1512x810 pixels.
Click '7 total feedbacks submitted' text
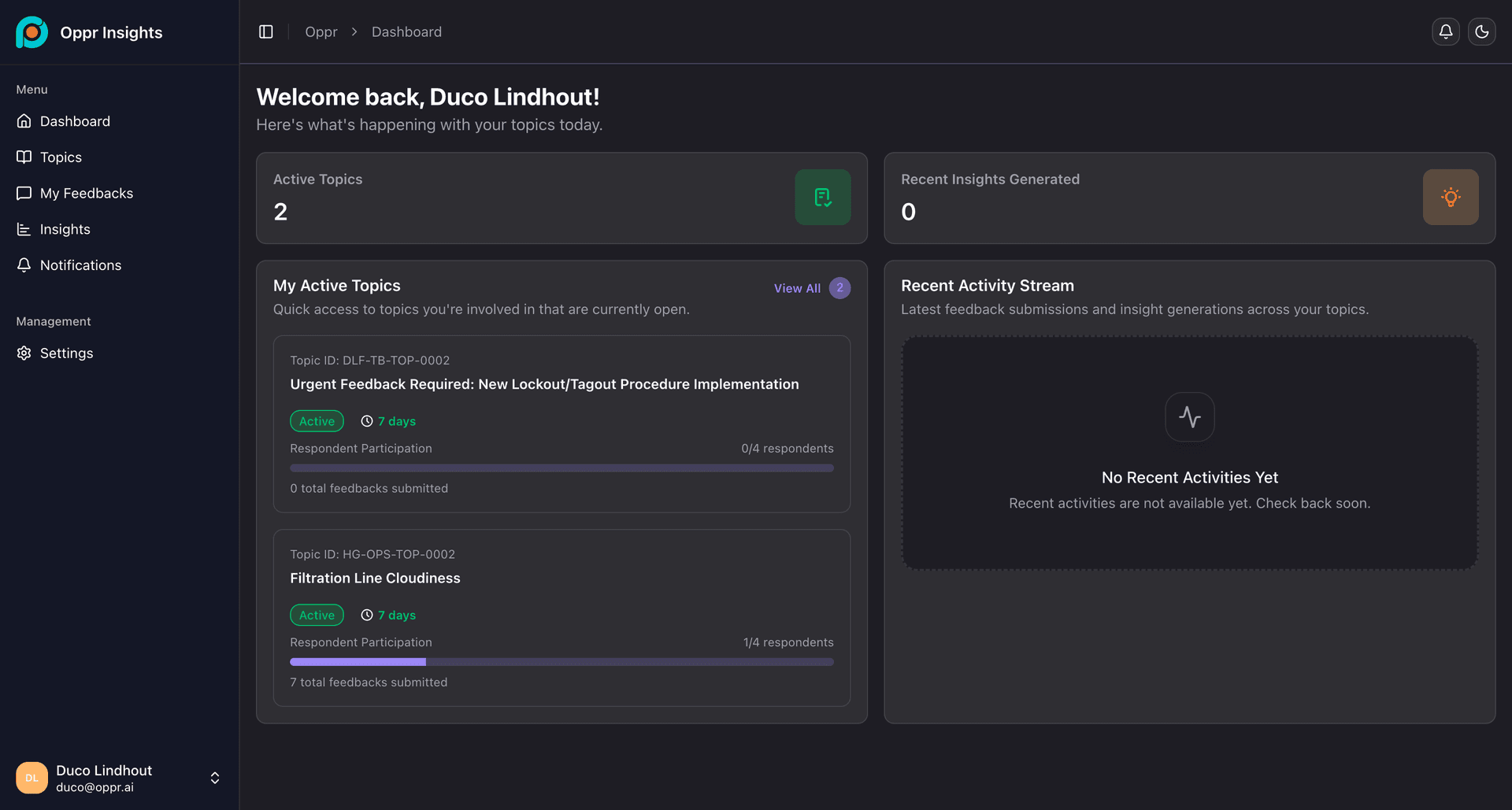click(x=369, y=682)
